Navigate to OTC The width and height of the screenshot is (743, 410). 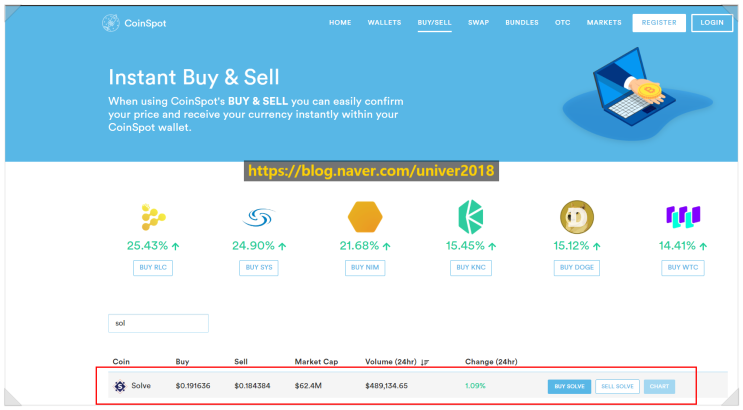(562, 22)
